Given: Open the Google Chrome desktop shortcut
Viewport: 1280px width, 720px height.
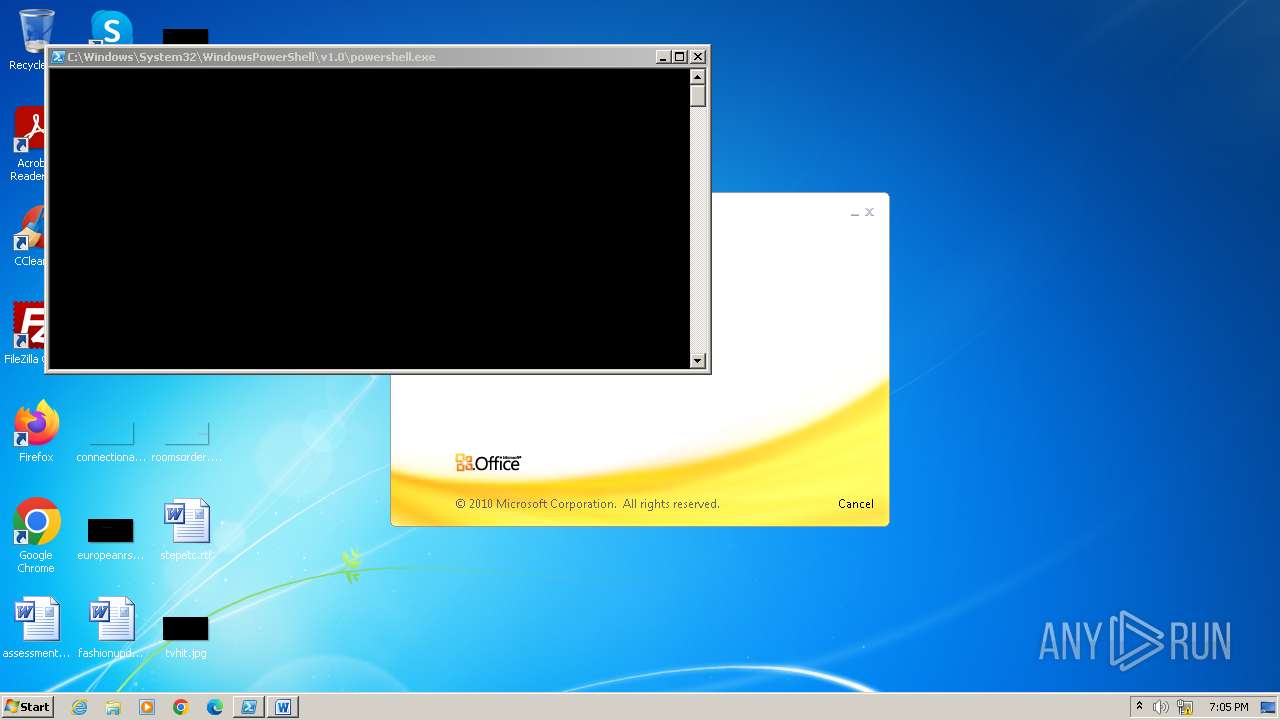Looking at the screenshot, I should tap(36, 536).
